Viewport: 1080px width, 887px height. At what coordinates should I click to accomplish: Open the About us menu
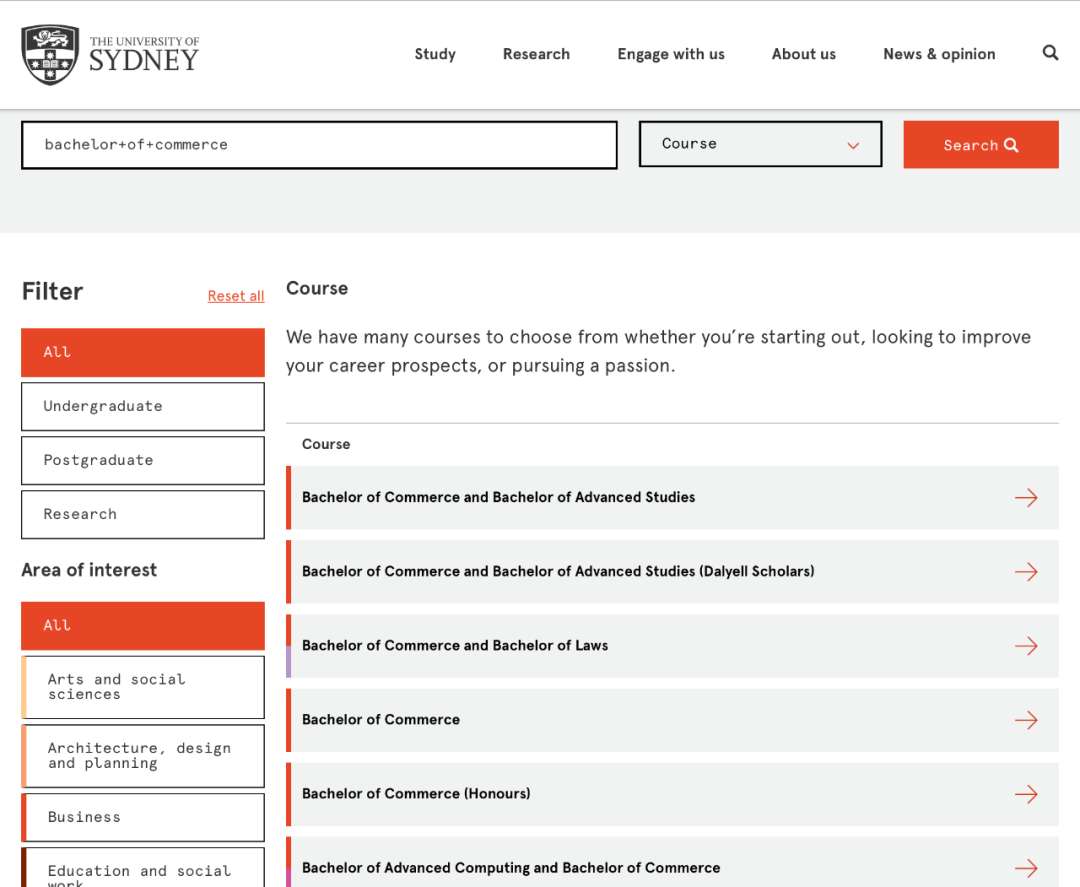point(803,54)
